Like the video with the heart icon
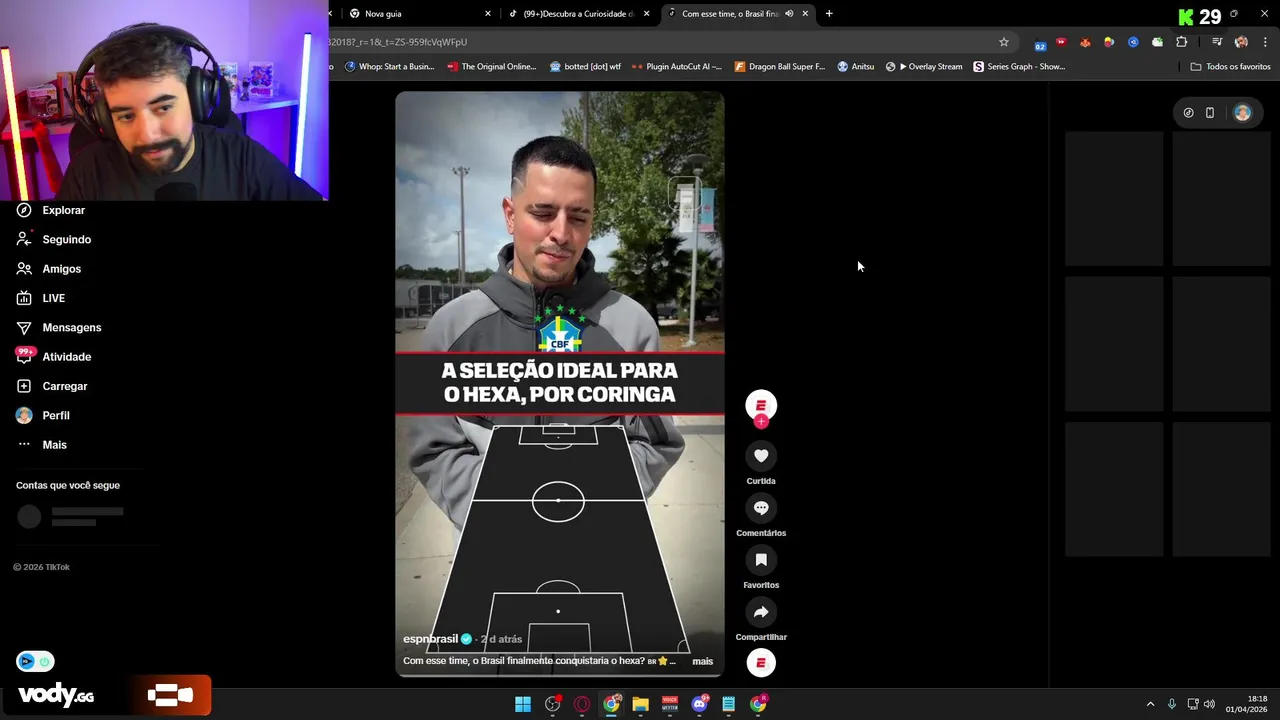Screen dimensions: 1280x720 click(x=761, y=456)
